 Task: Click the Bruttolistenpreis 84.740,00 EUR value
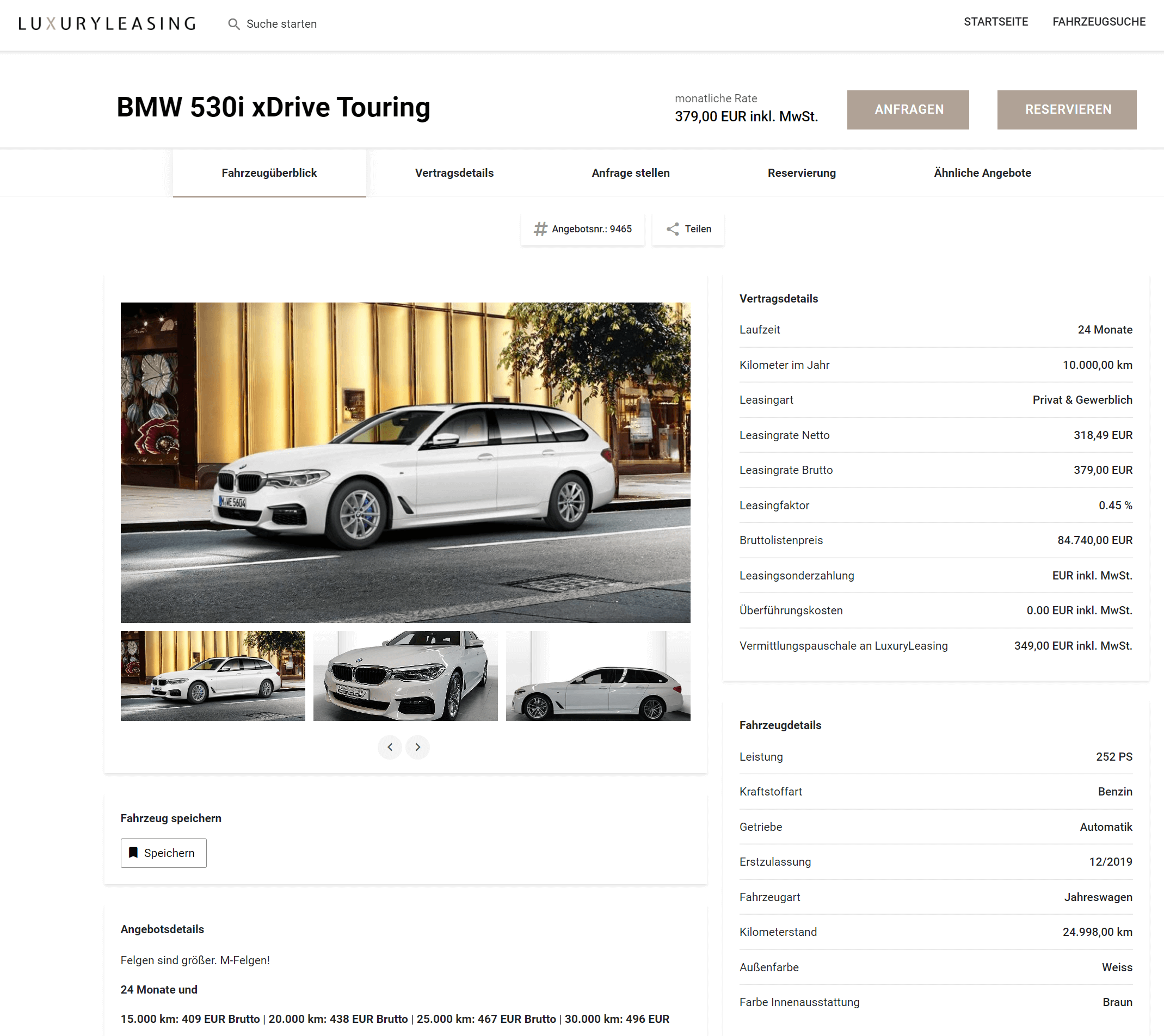coord(1095,540)
